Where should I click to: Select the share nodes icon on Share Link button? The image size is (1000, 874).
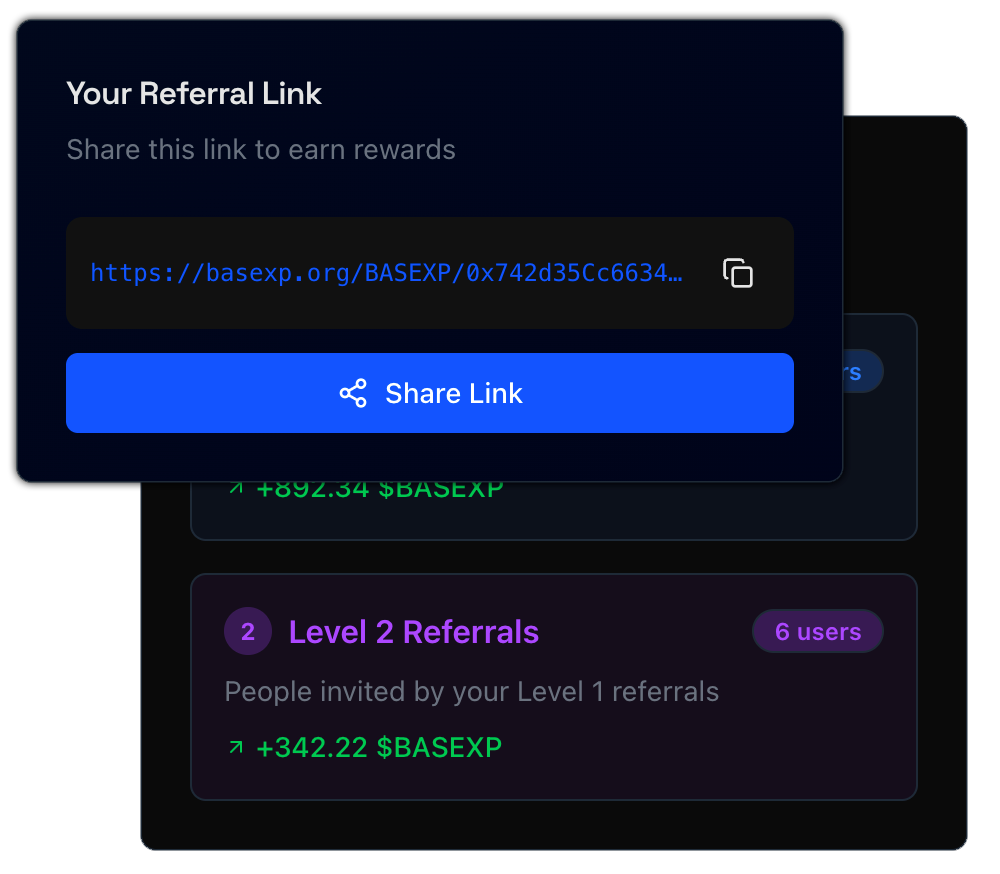pos(353,393)
